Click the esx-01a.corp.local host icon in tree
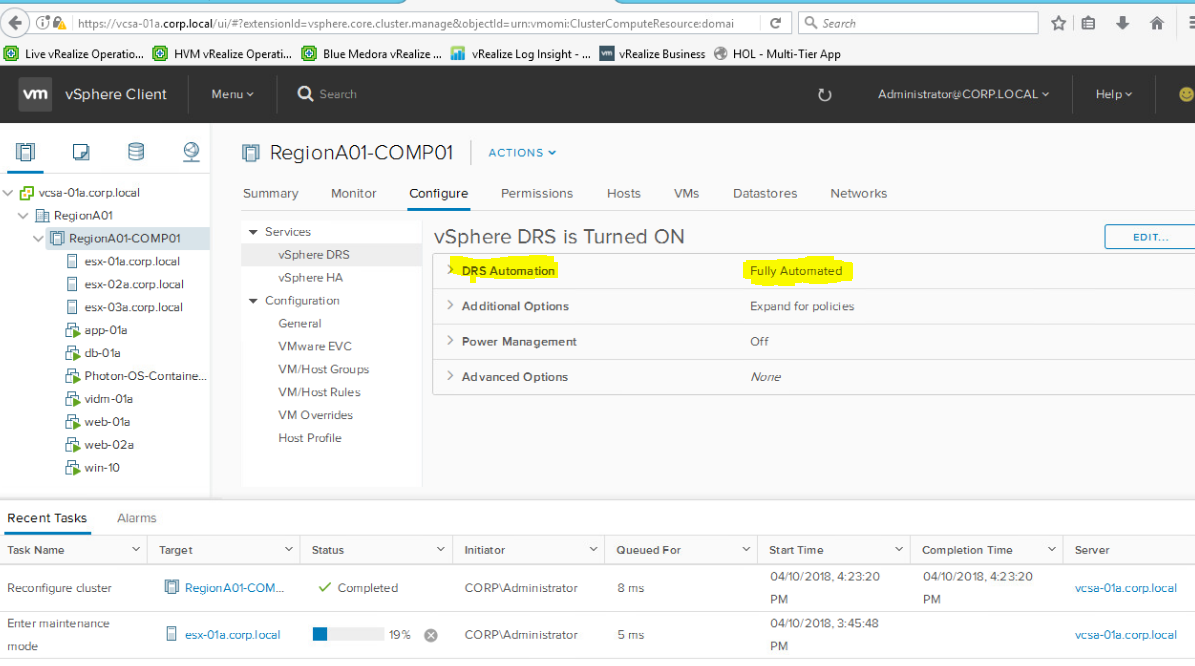 coord(72,261)
